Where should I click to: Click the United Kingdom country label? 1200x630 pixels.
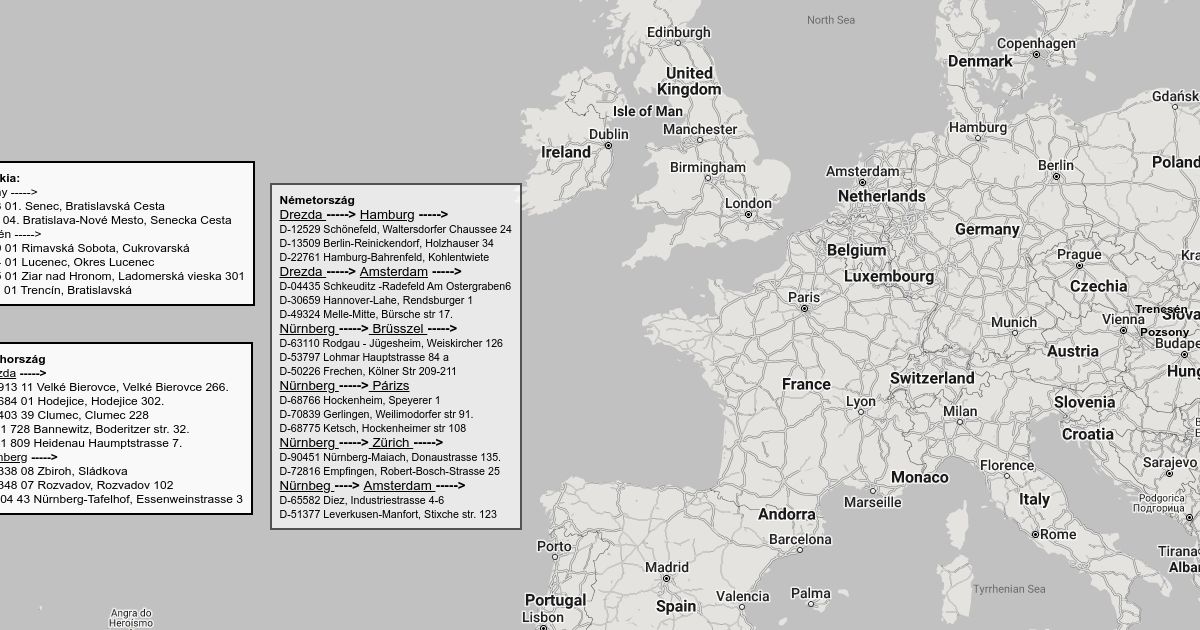point(689,81)
